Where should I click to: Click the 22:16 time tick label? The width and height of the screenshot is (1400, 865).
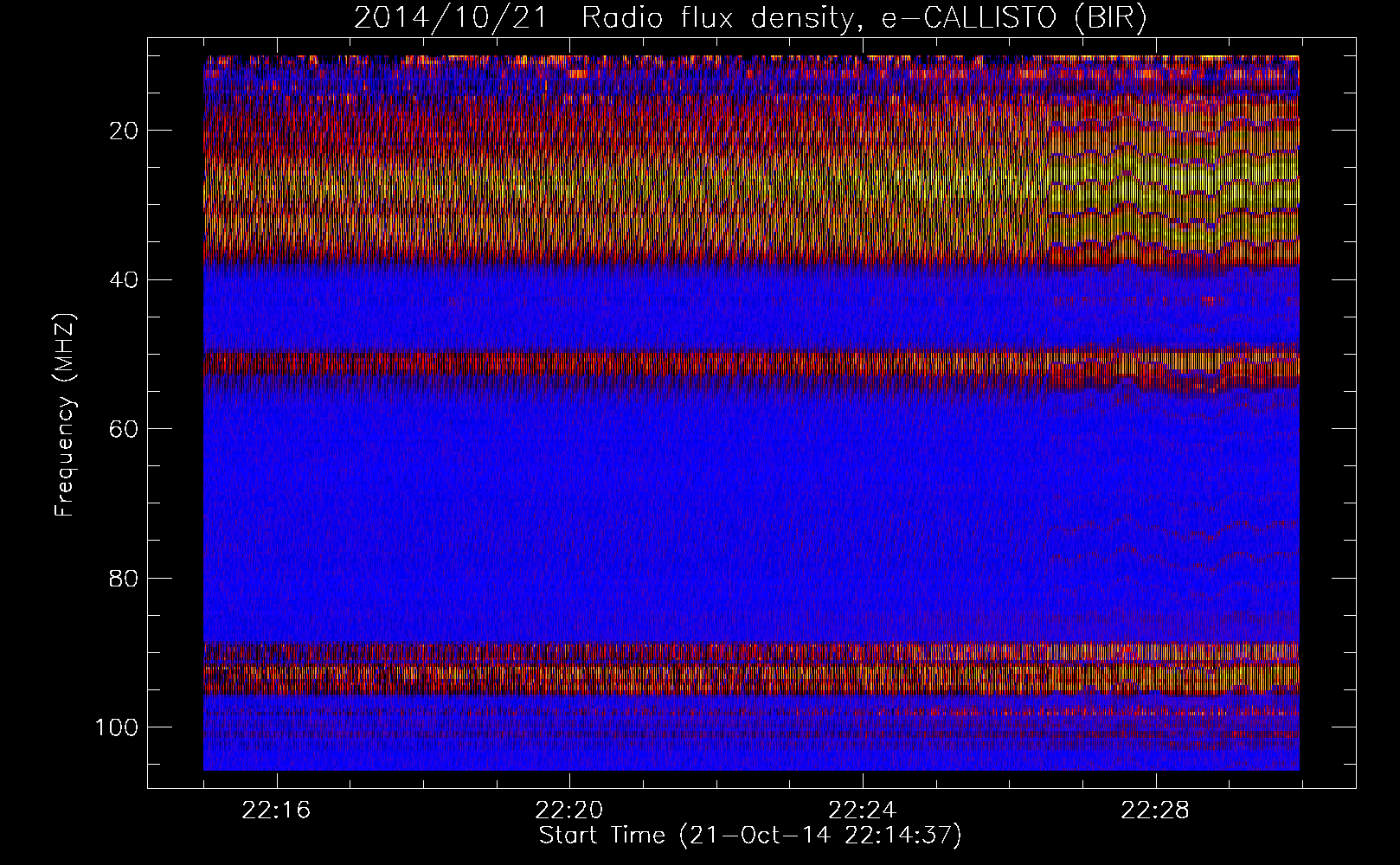(277, 811)
